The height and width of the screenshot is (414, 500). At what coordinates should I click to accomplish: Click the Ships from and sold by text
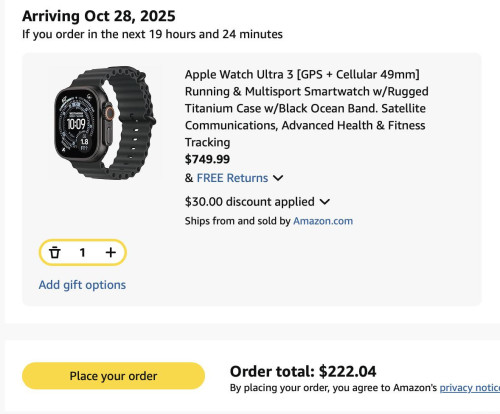click(238, 221)
